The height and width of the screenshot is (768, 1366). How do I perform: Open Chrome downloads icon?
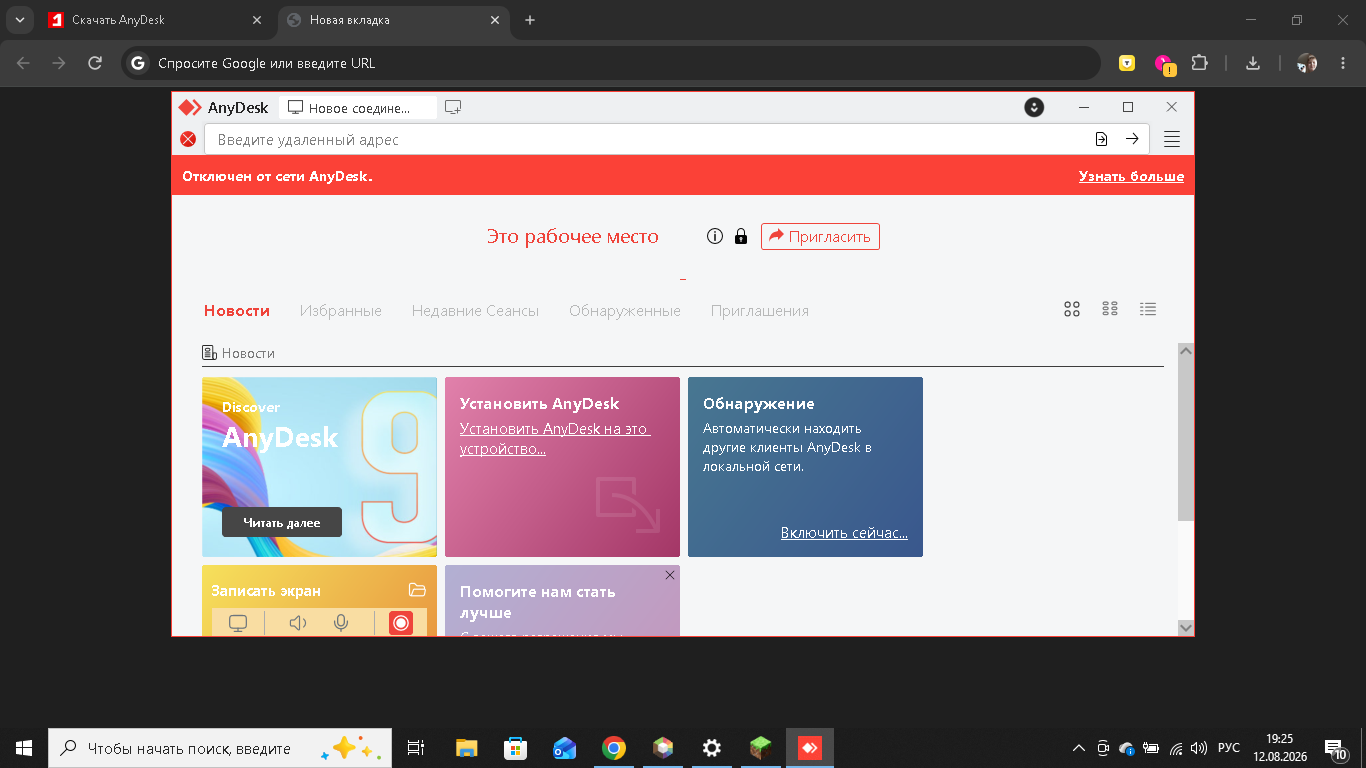[1252, 63]
